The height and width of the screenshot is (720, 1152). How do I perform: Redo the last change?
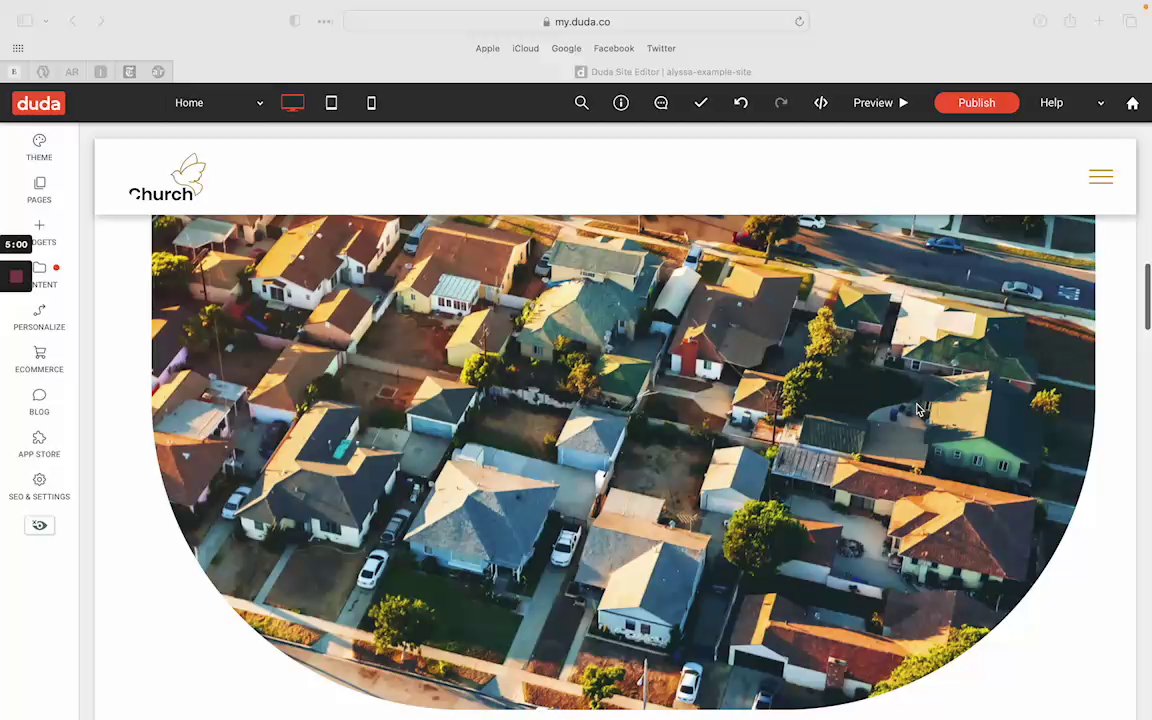pos(780,103)
